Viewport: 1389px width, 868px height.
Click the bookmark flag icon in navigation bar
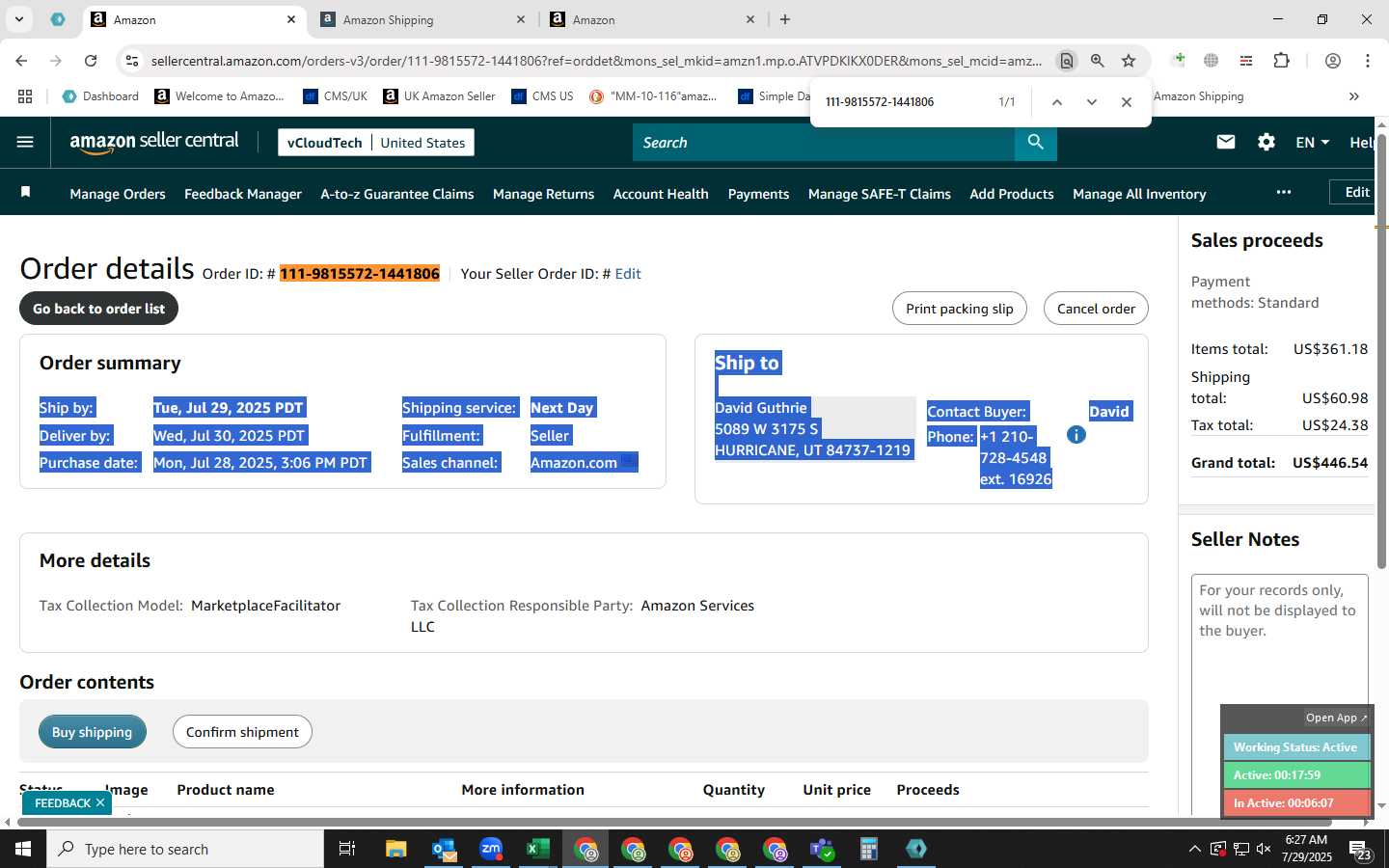[26, 192]
